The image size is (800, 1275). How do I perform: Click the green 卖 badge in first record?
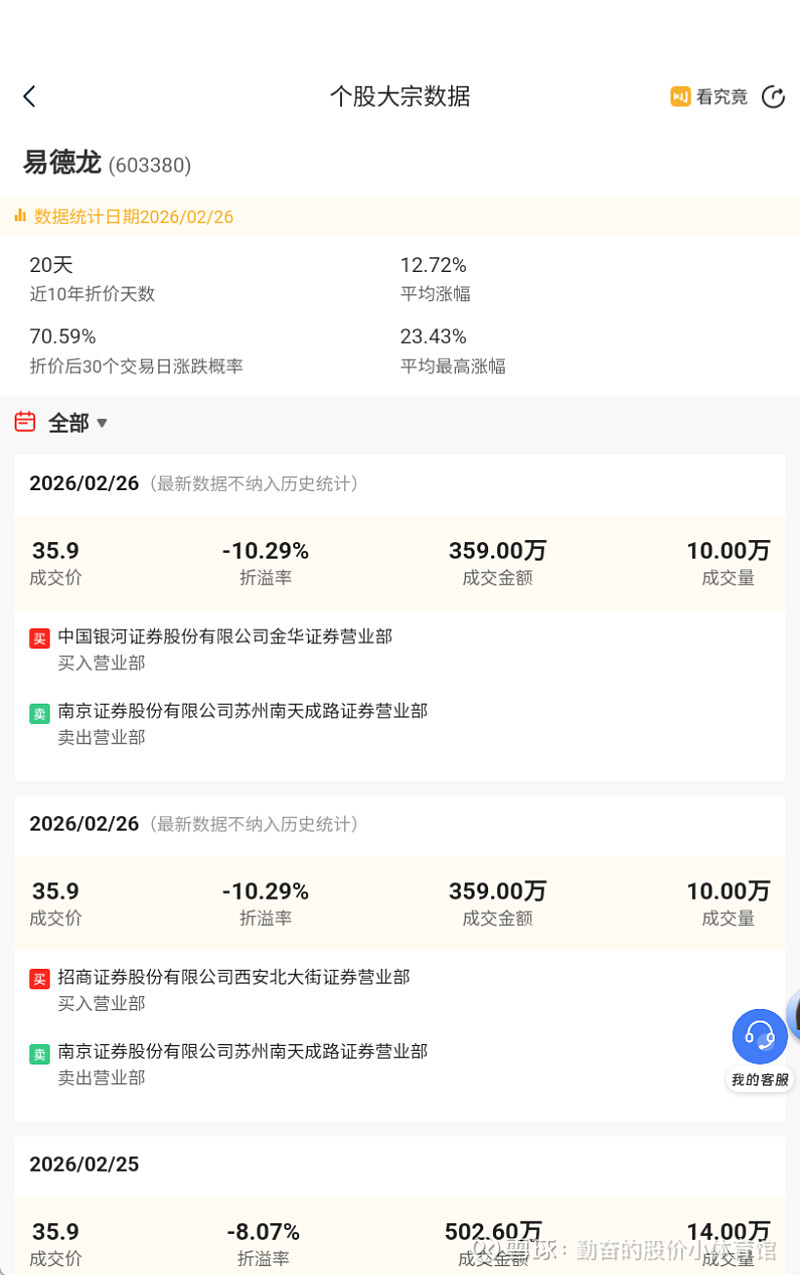click(39, 713)
